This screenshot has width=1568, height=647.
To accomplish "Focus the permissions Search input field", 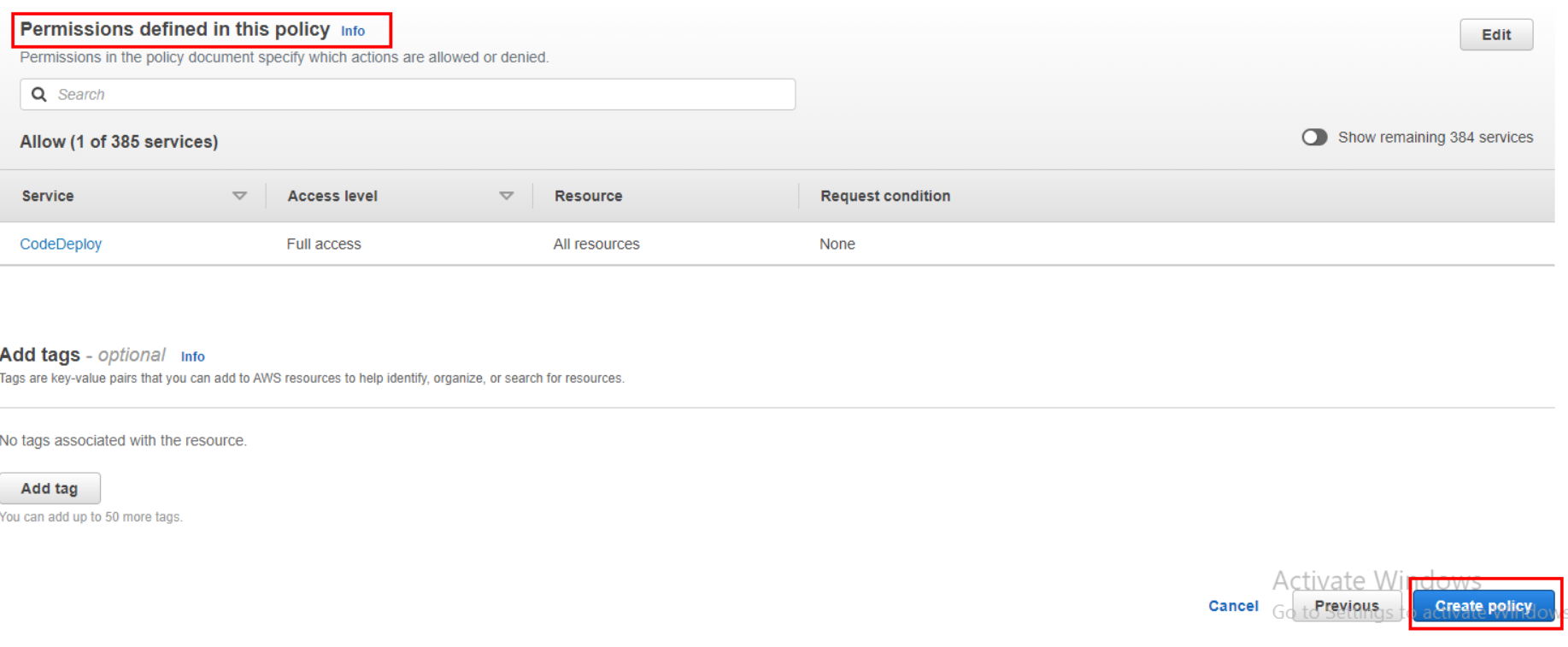I will (408, 94).
